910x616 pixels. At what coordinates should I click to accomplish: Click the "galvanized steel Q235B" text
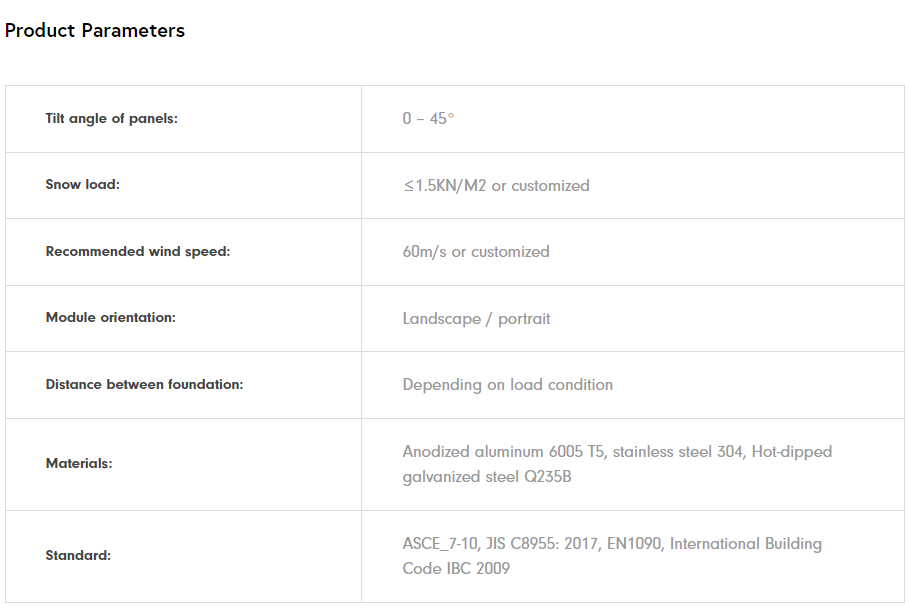tap(487, 477)
